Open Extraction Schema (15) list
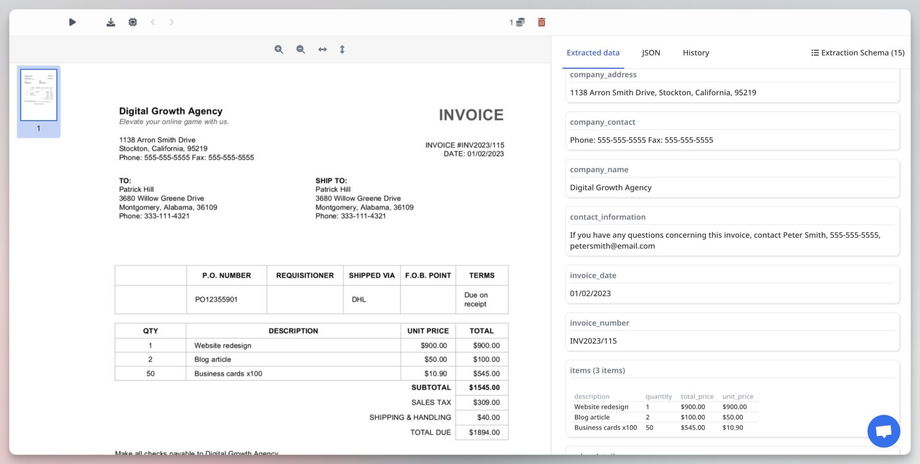This screenshot has width=920, height=464. tap(857, 52)
